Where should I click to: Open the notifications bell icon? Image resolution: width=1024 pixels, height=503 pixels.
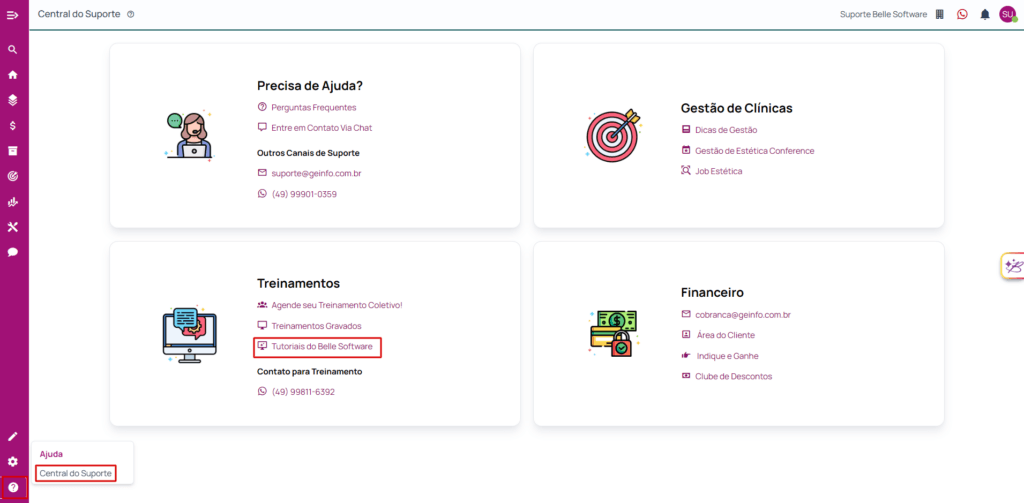tap(985, 14)
